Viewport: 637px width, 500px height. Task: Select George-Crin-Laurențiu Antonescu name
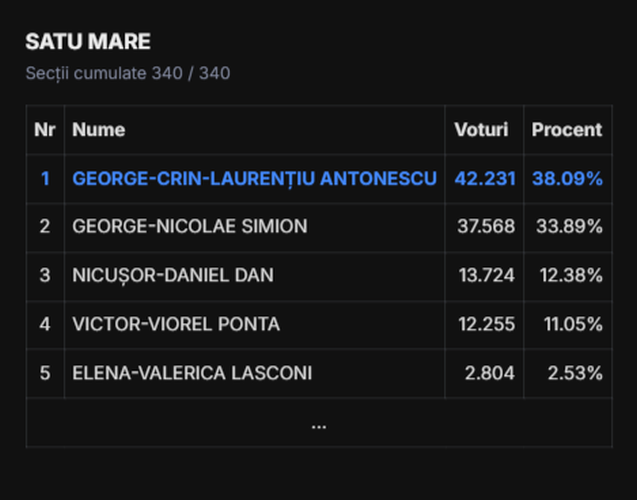255,179
